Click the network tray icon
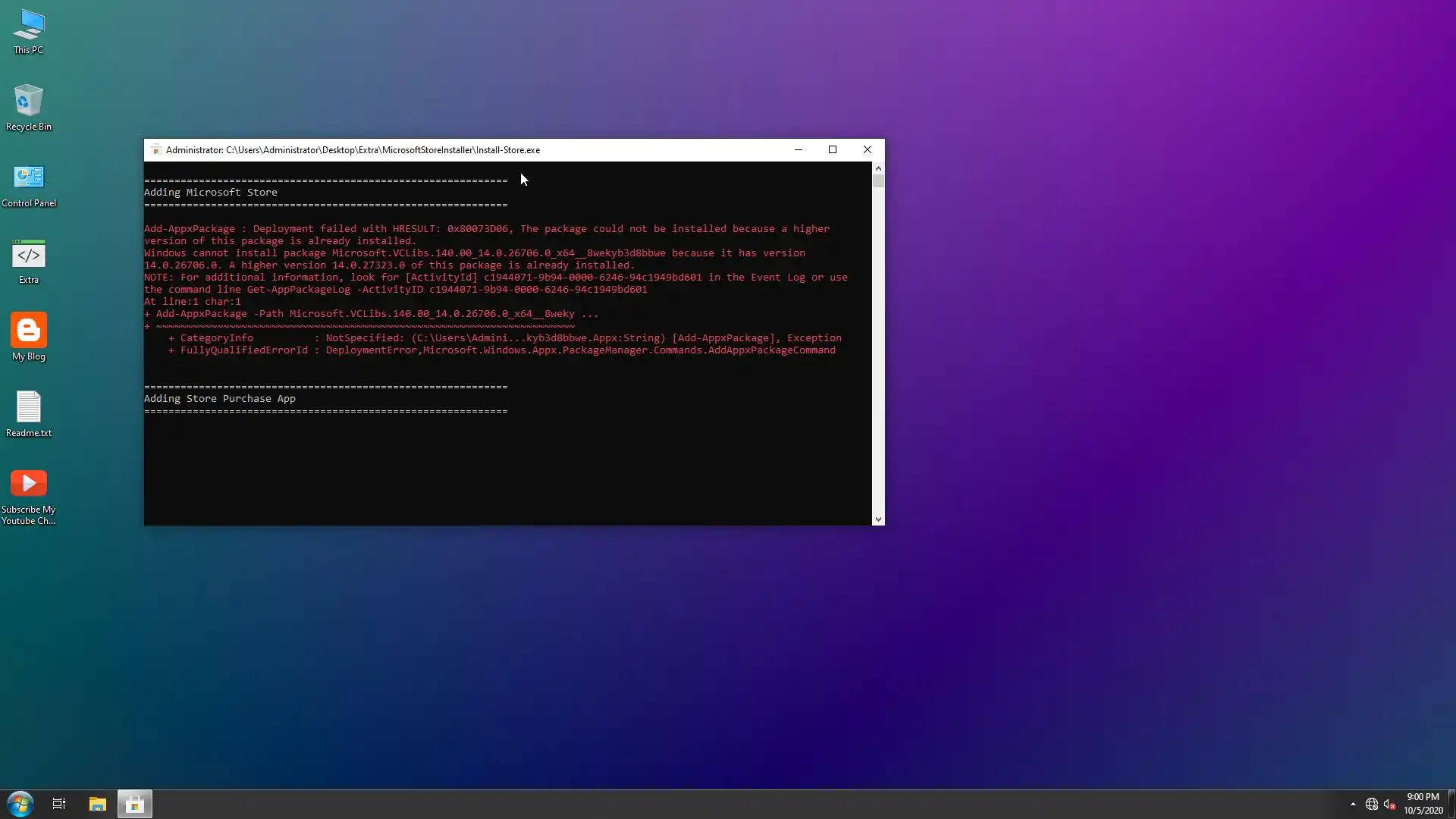The image size is (1456, 819). [x=1371, y=804]
